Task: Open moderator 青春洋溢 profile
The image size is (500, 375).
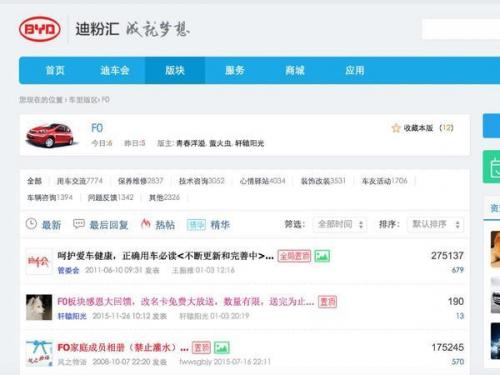Action: tap(190, 143)
